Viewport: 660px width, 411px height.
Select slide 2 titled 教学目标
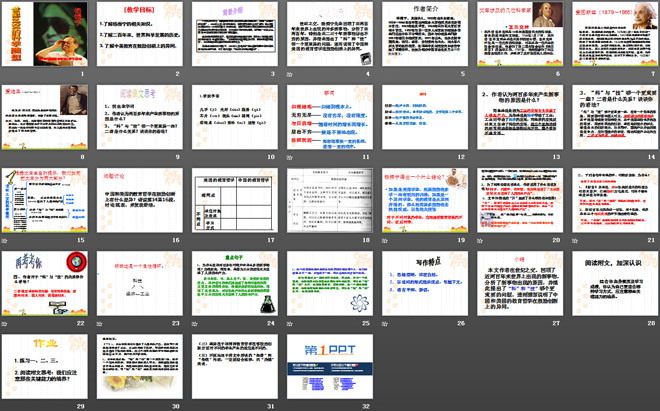(140, 34)
